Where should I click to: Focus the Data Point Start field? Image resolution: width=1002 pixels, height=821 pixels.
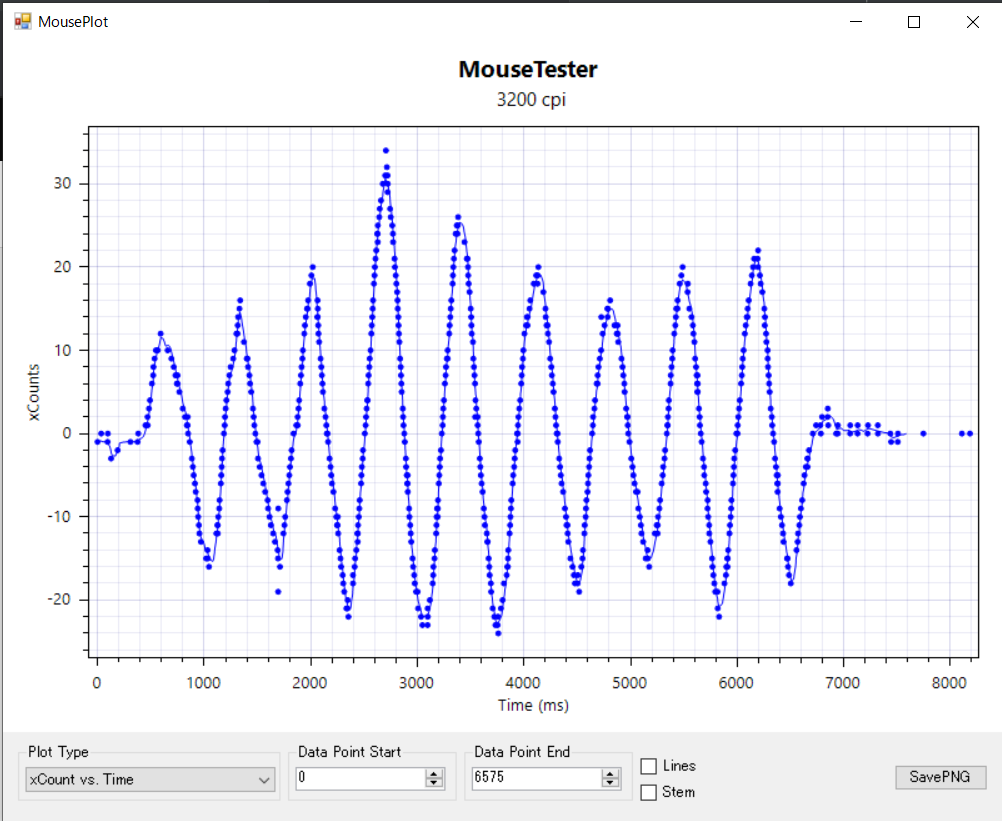[360, 778]
